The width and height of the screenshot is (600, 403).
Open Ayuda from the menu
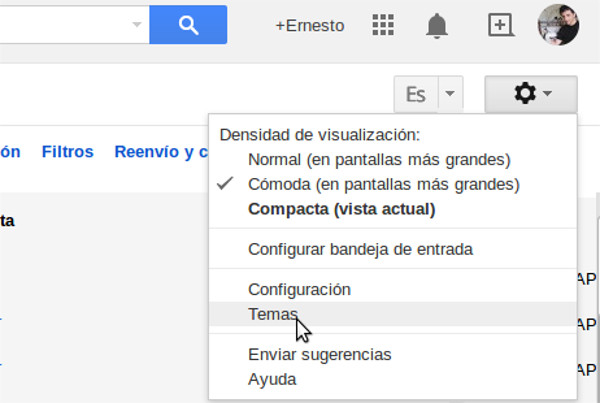393,379
